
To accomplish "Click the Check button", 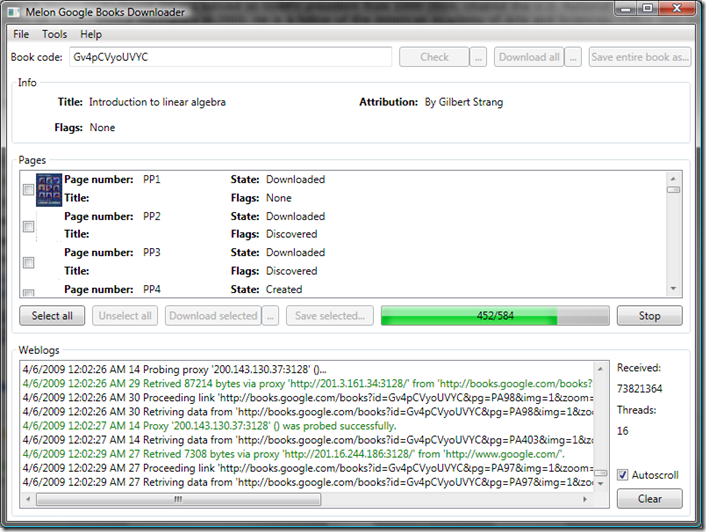I will (434, 57).
